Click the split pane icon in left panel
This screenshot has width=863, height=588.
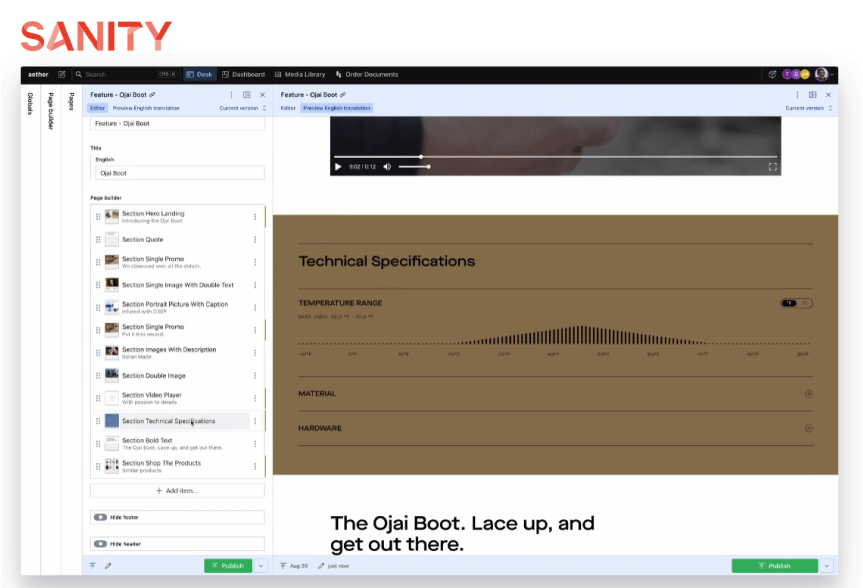coord(247,95)
